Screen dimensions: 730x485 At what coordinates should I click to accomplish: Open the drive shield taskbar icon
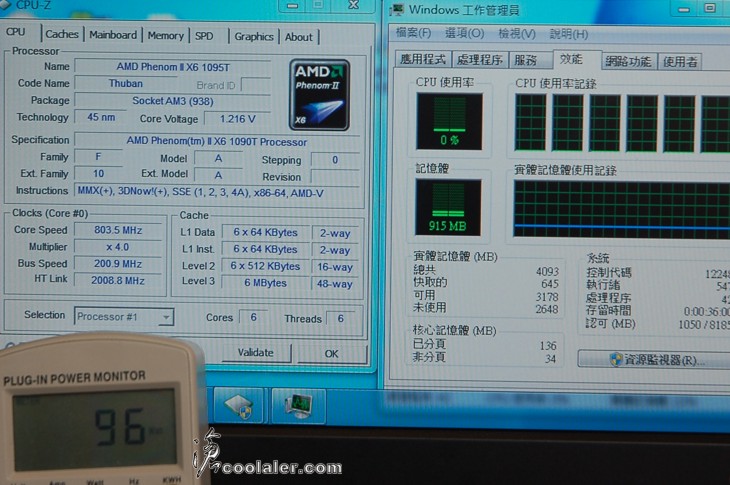(x=238, y=405)
